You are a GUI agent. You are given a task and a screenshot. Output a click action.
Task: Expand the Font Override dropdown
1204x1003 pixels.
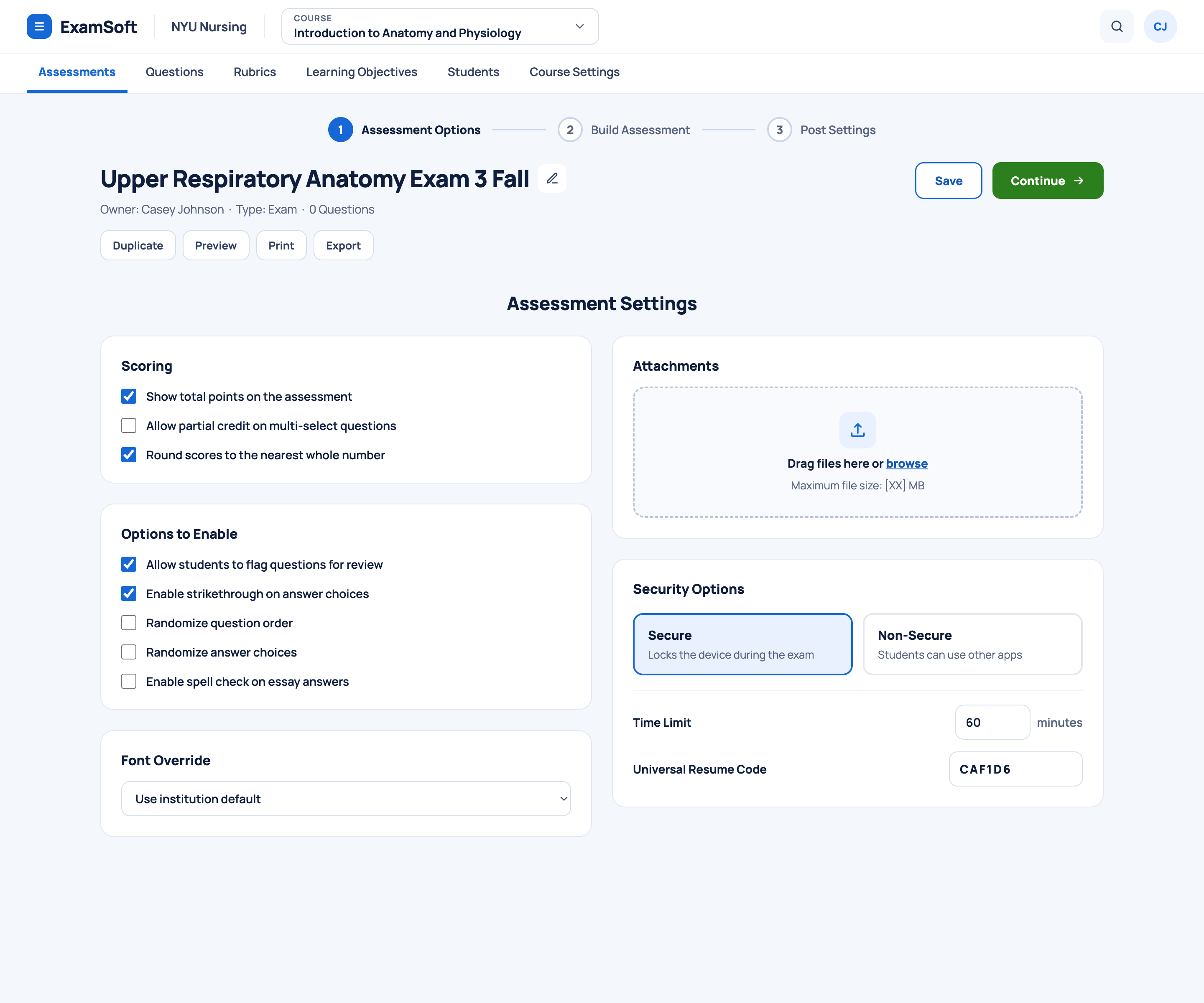[346, 799]
